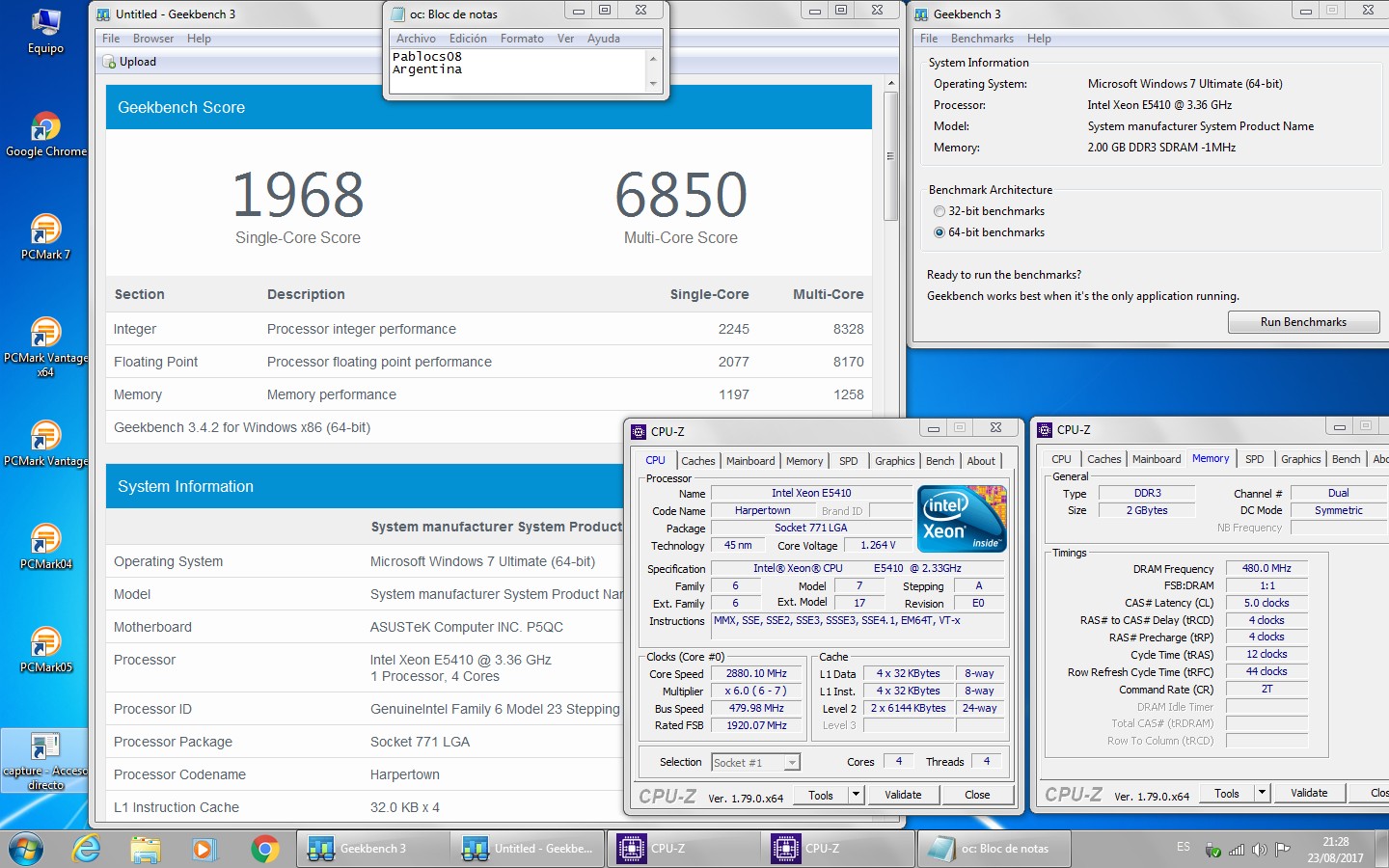Click Validate in the CPU-Z CPU window
This screenshot has height=868, width=1389.
903,795
